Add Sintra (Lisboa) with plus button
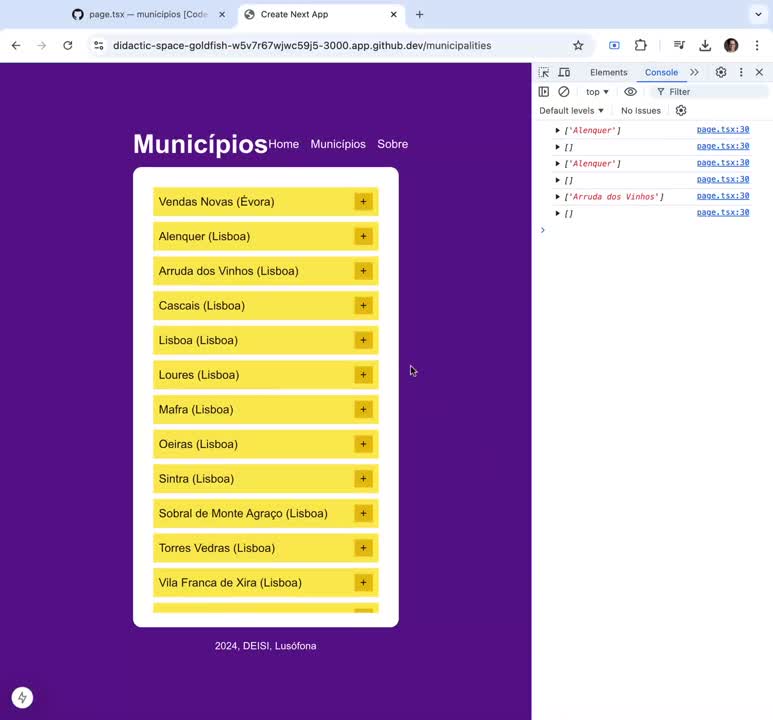Viewport: 773px width, 720px height. click(x=363, y=479)
